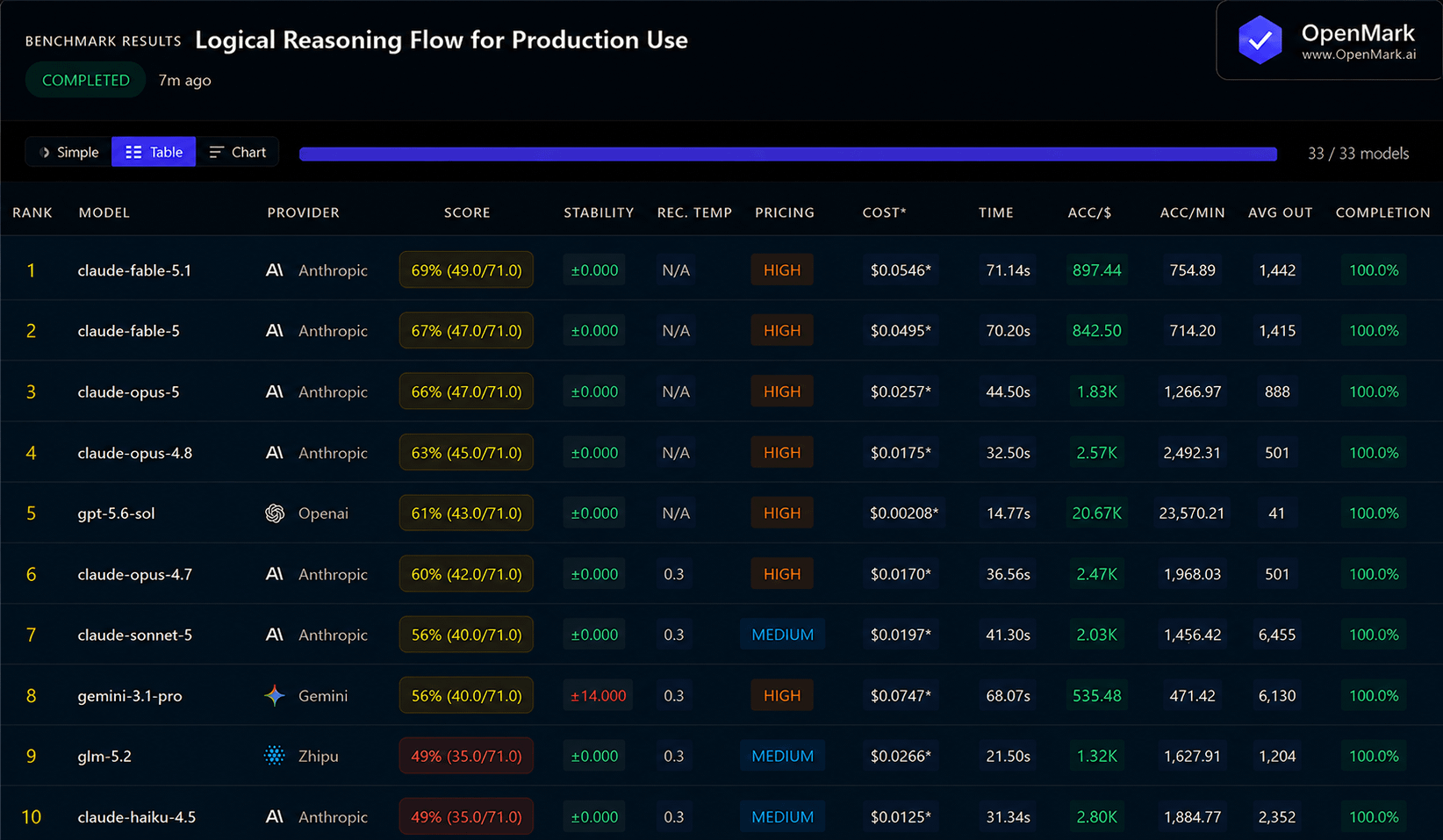Screen dimensions: 1443x840
Task: Click the AVG OUT column header
Action: coord(1281,212)
